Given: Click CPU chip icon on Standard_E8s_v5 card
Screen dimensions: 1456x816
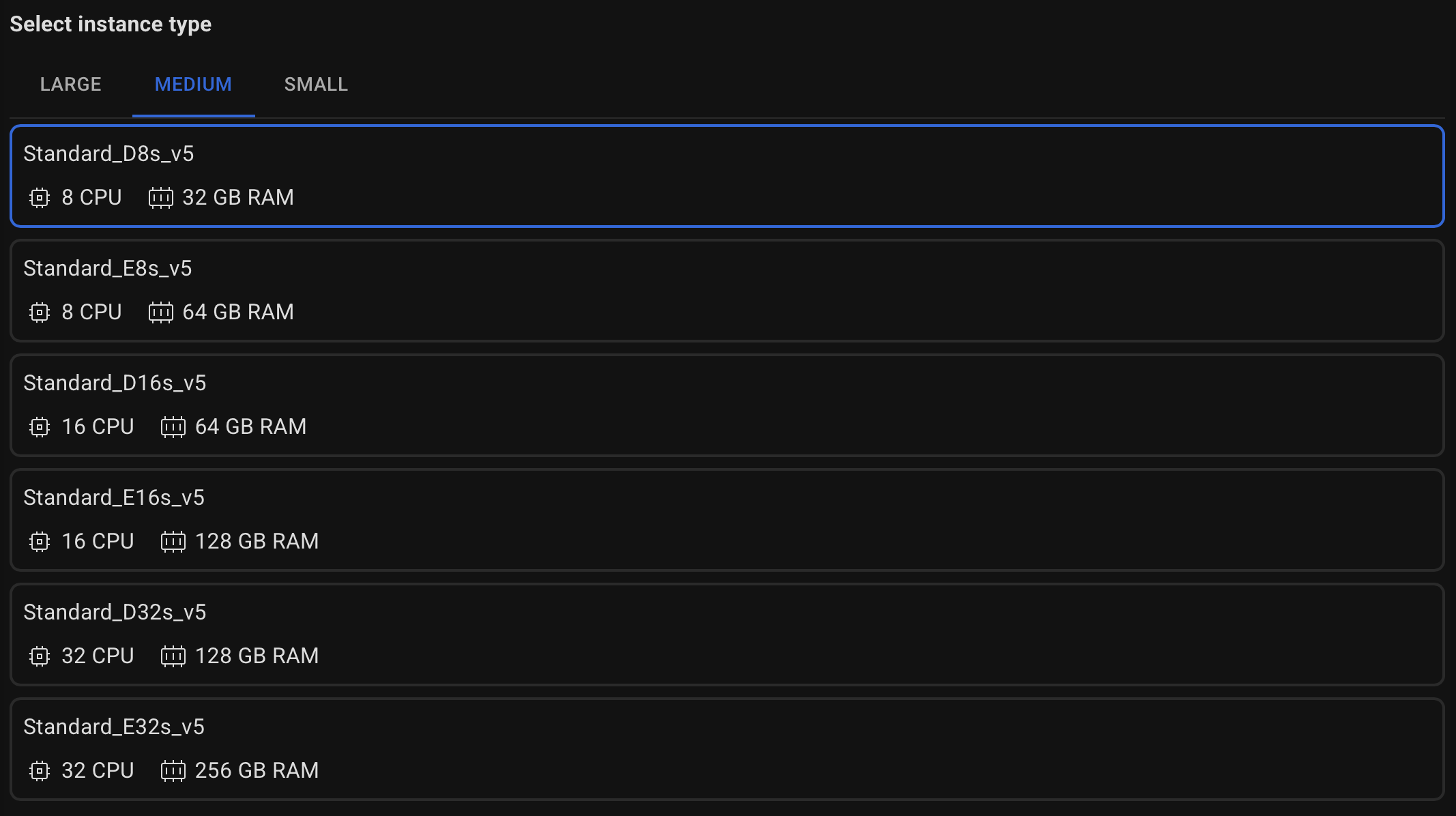Looking at the screenshot, I should pyautogui.click(x=40, y=312).
